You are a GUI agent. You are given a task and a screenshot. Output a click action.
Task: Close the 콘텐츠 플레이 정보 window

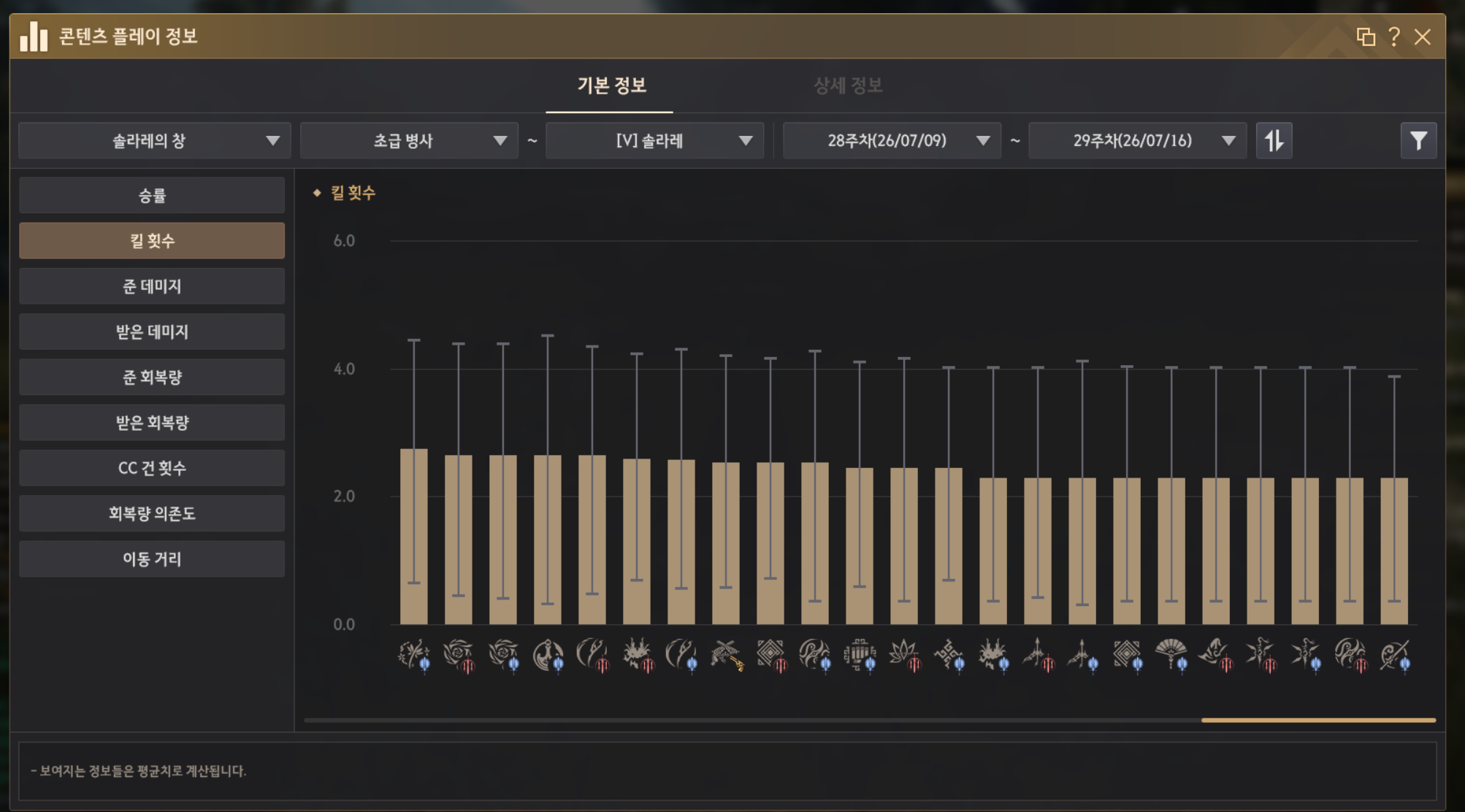click(1422, 37)
